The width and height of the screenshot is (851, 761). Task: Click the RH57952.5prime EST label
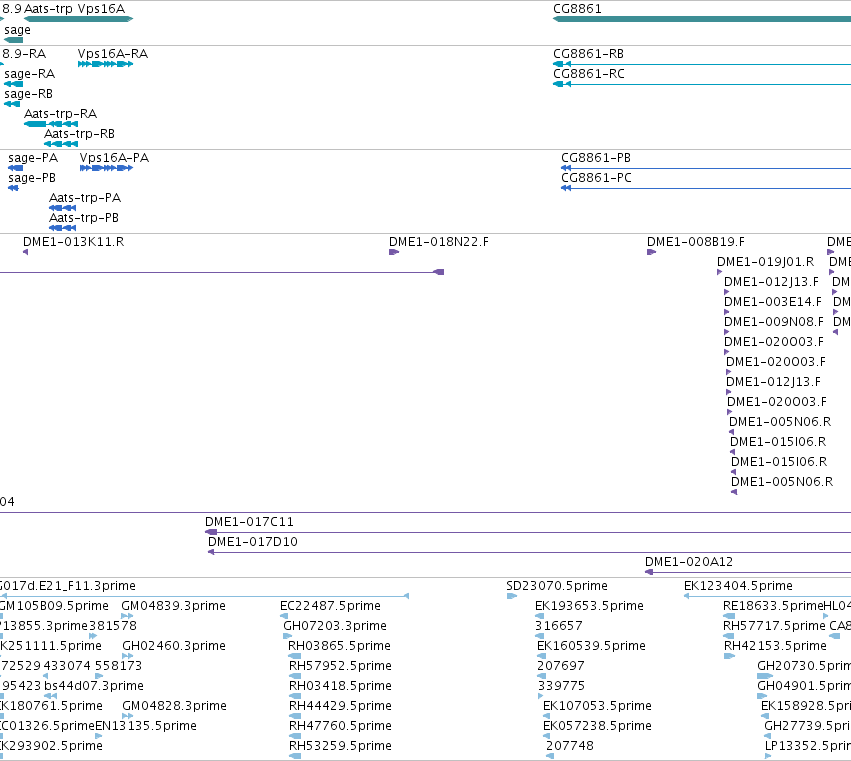point(340,667)
